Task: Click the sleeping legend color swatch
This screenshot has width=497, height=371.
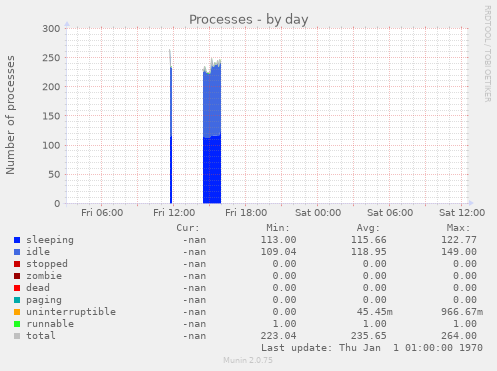Action: tap(17, 240)
